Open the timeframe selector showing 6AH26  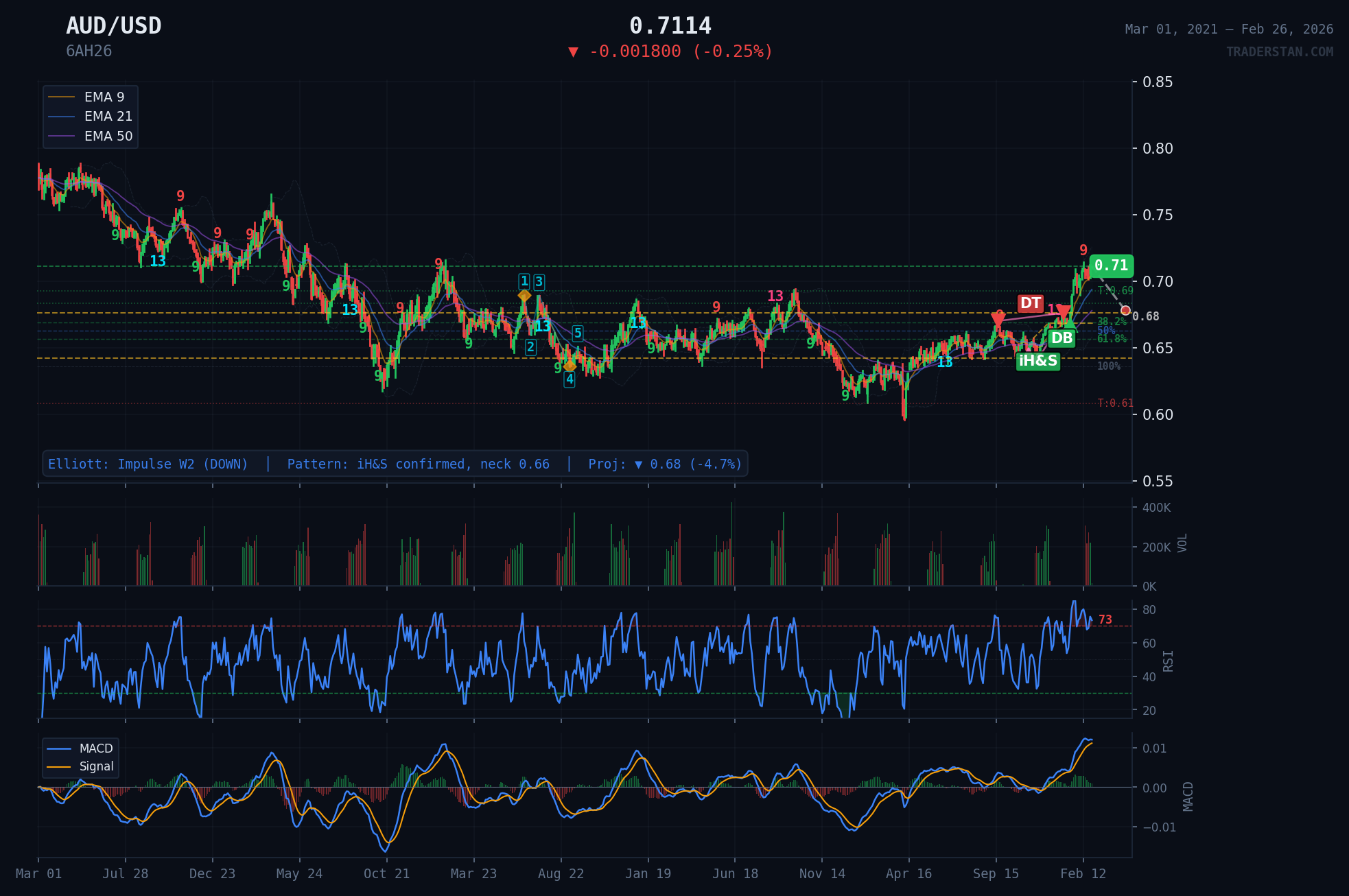(x=89, y=50)
